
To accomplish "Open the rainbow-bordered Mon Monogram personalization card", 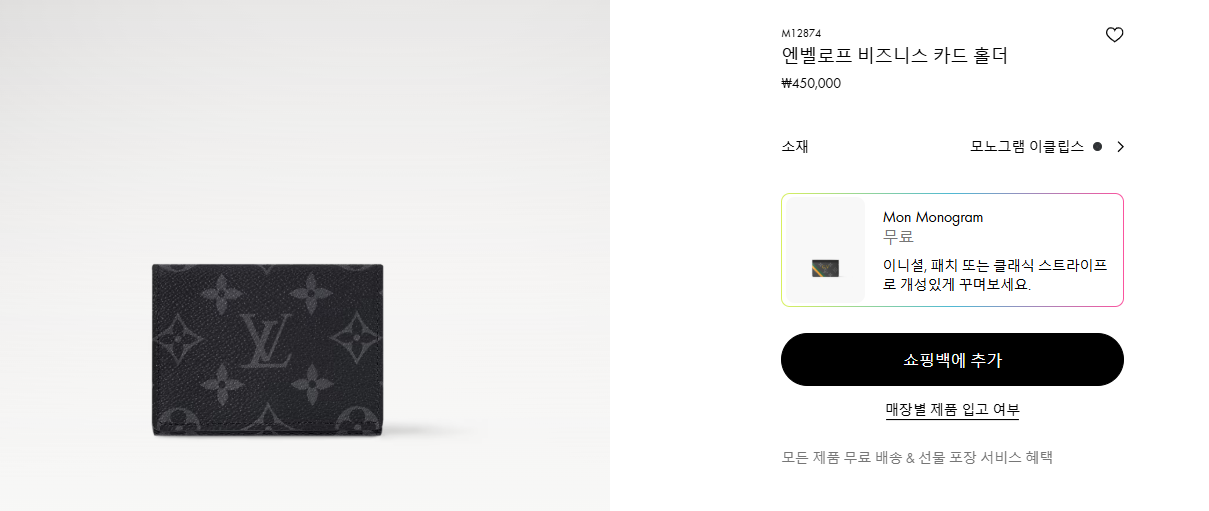I will coord(952,250).
